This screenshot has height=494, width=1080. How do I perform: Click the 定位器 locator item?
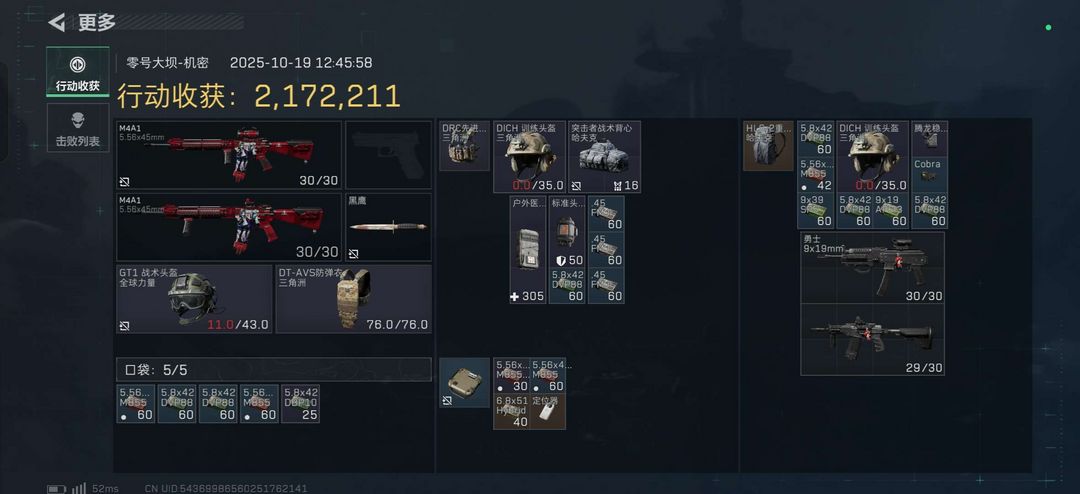click(x=548, y=411)
